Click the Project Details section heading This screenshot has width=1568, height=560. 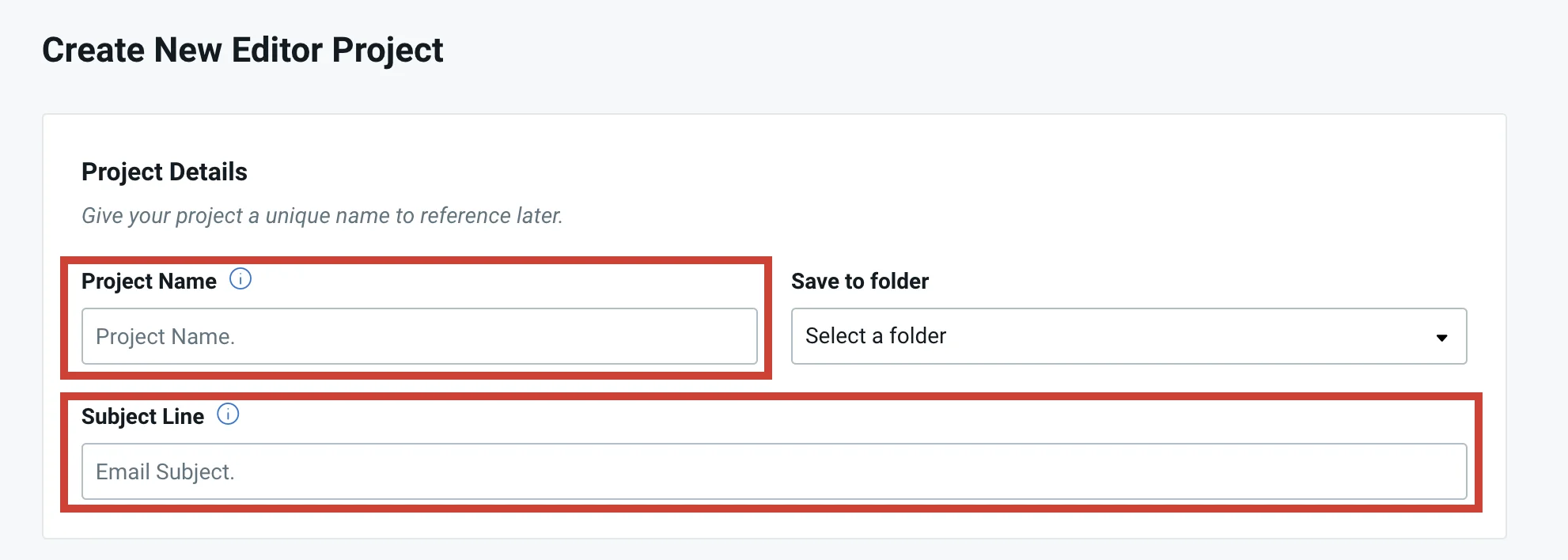pyautogui.click(x=164, y=172)
